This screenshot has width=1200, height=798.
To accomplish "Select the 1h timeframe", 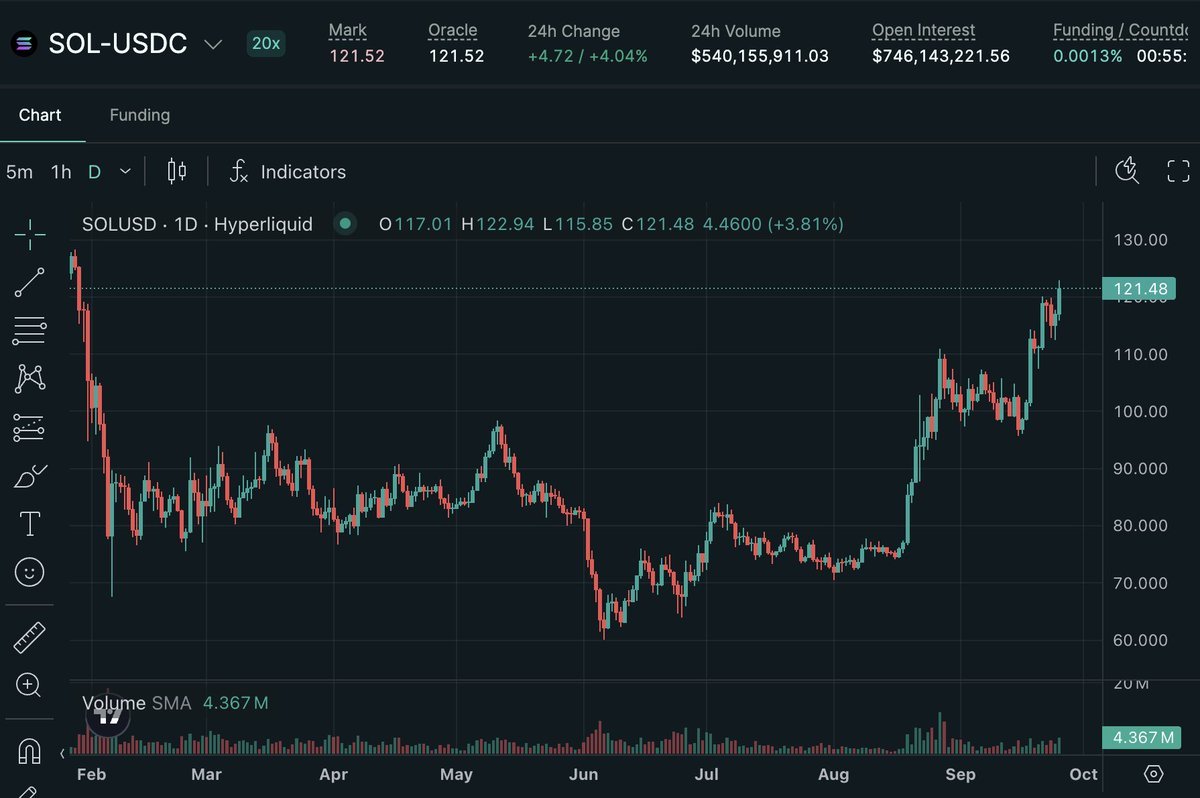I will tap(61, 172).
